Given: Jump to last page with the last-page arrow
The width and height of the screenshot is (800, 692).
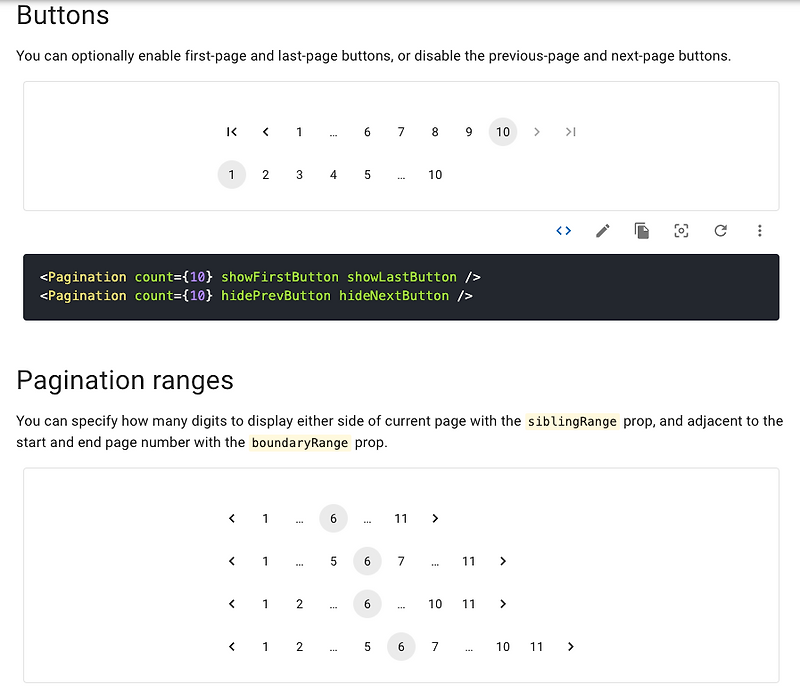Looking at the screenshot, I should [x=570, y=131].
